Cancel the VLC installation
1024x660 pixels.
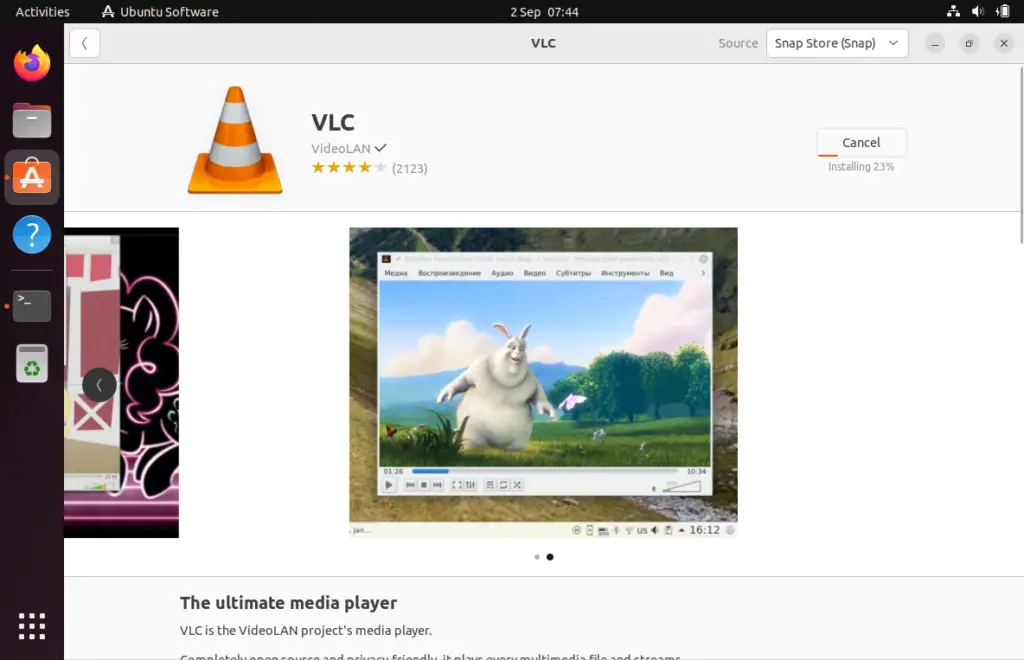pos(861,142)
